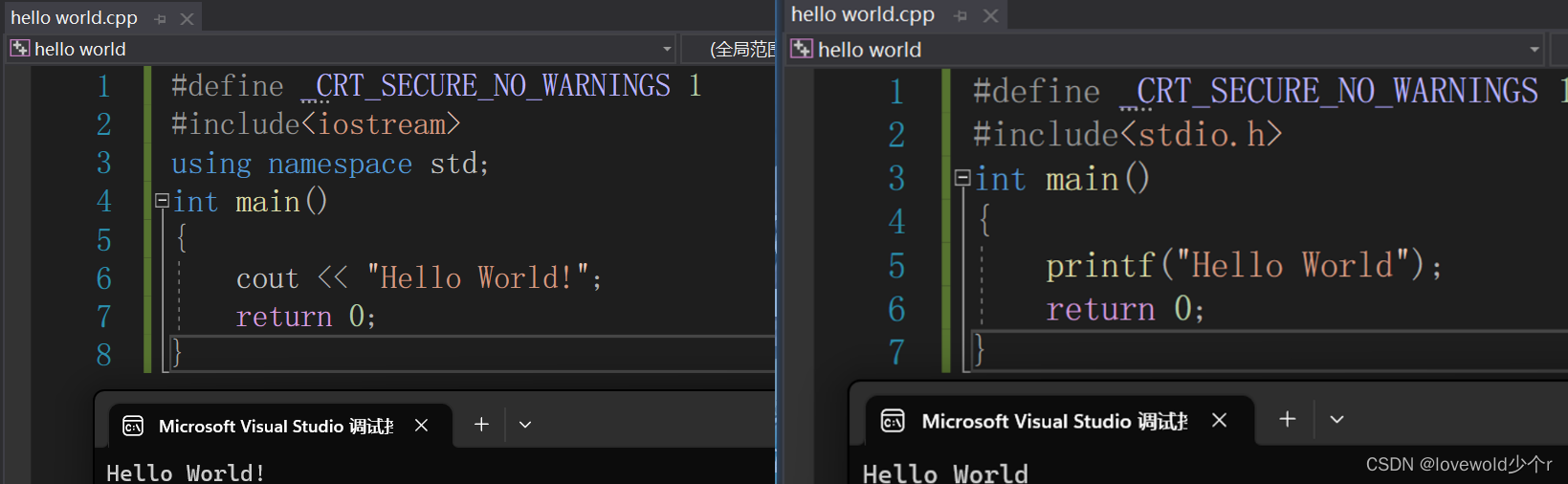Select hello world.cpp tab above the iostream code
Screen dimensions: 1568x484
coord(74,18)
